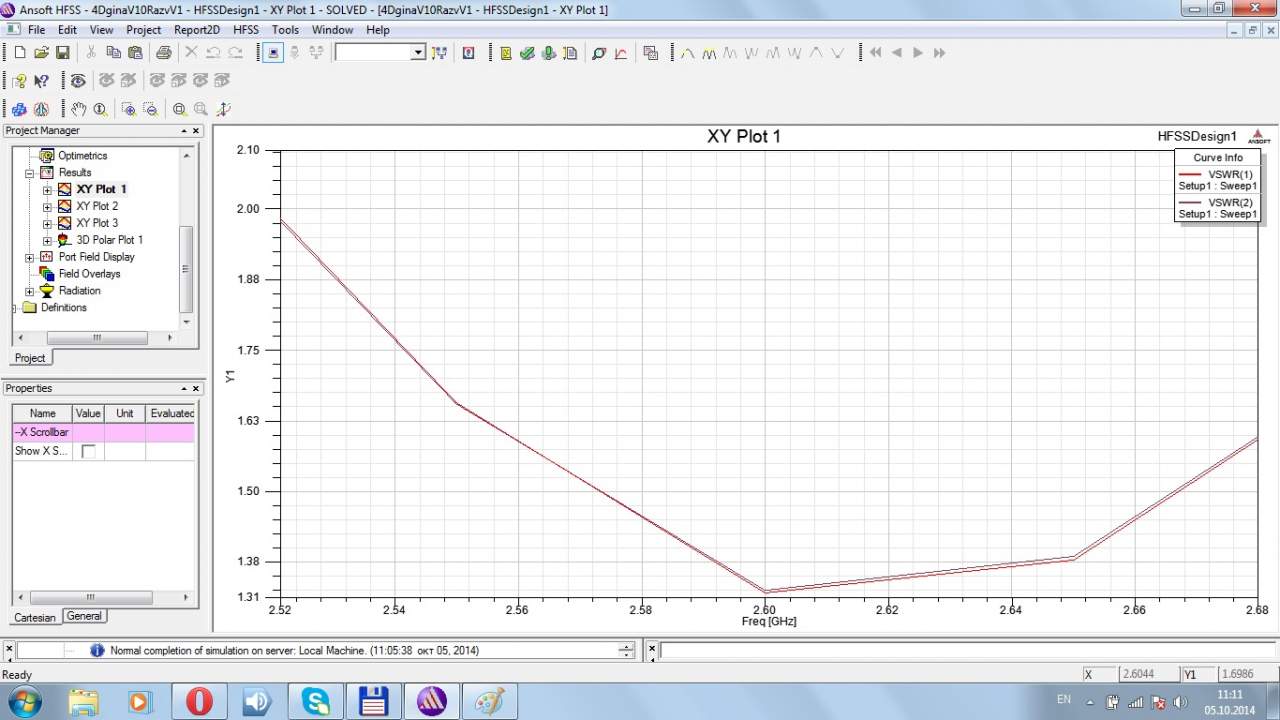
Task: Click the Save project icon
Action: 62,53
